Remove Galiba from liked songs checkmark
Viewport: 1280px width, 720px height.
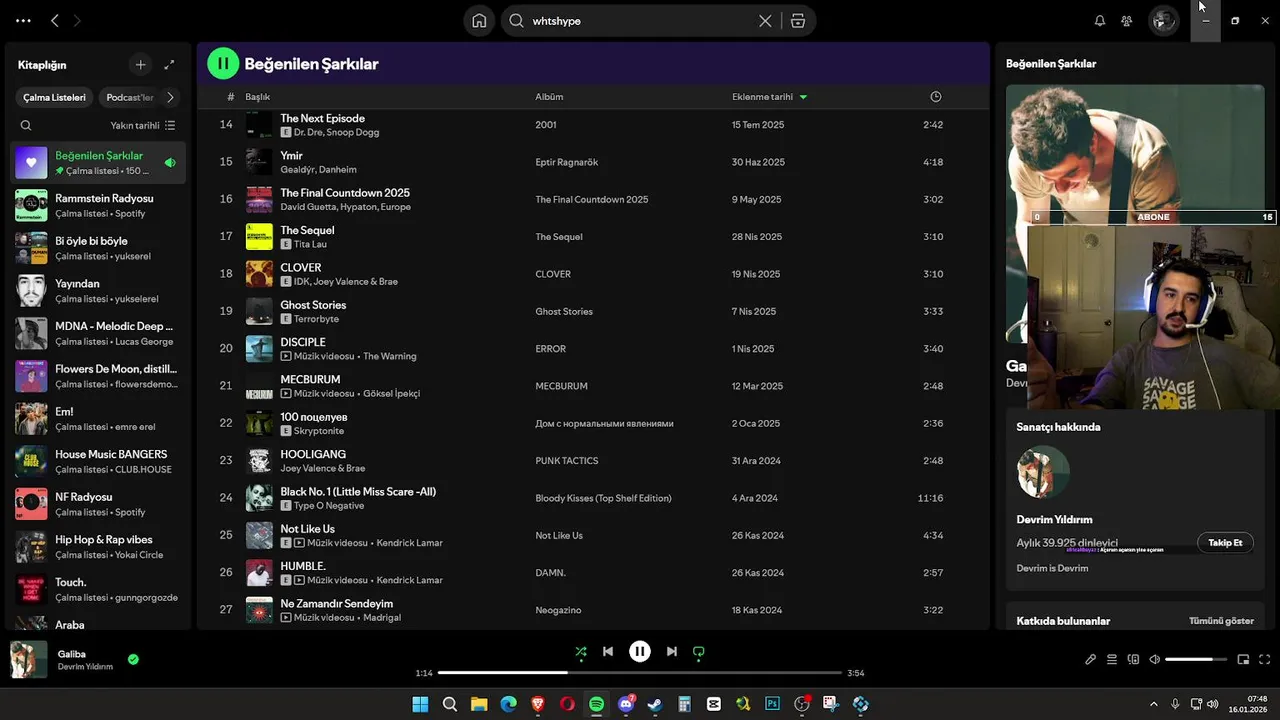point(133,659)
